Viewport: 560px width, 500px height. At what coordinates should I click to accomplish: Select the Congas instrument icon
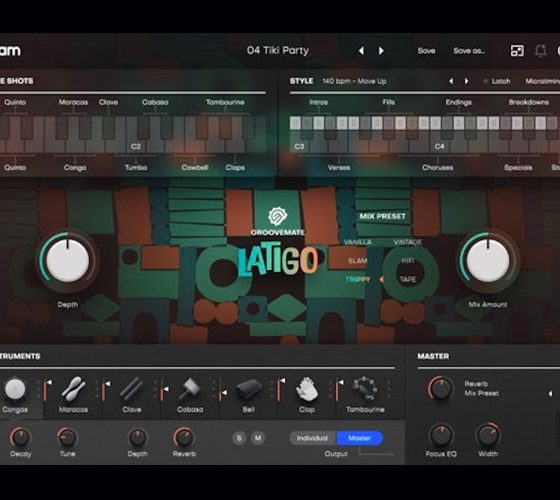(x=15, y=389)
